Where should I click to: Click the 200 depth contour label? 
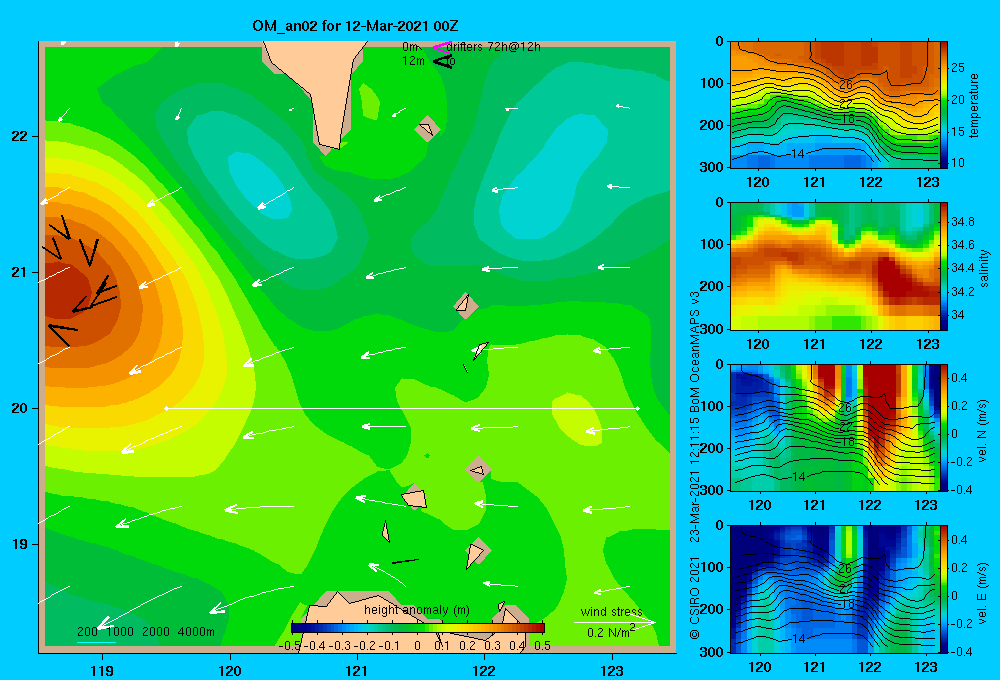(87, 632)
